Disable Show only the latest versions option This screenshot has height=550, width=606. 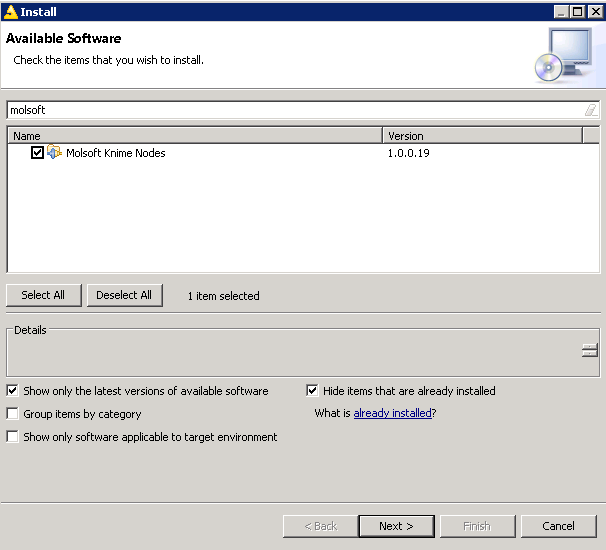pyautogui.click(x=13, y=391)
